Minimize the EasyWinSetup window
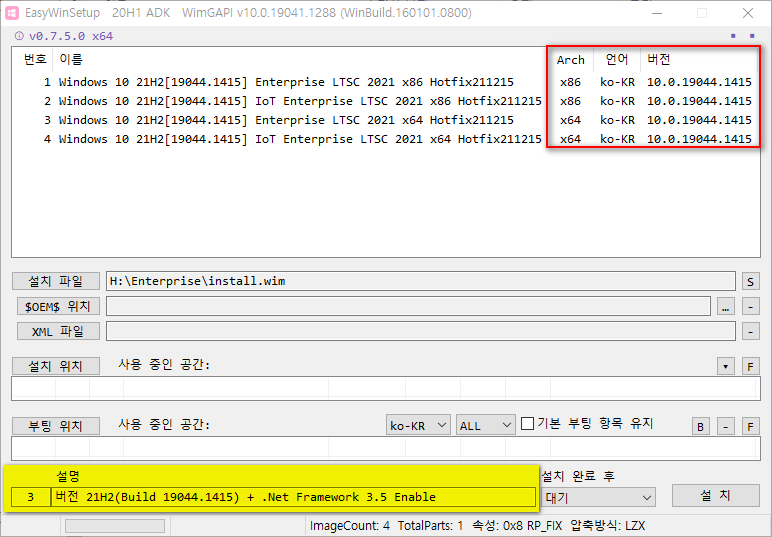This screenshot has height=537, width=772. 656,13
